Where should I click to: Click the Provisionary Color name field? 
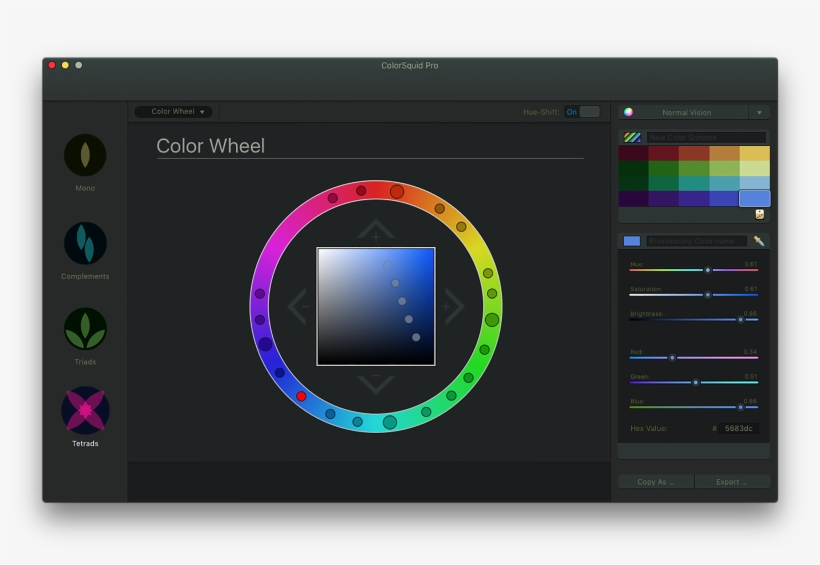coord(697,241)
